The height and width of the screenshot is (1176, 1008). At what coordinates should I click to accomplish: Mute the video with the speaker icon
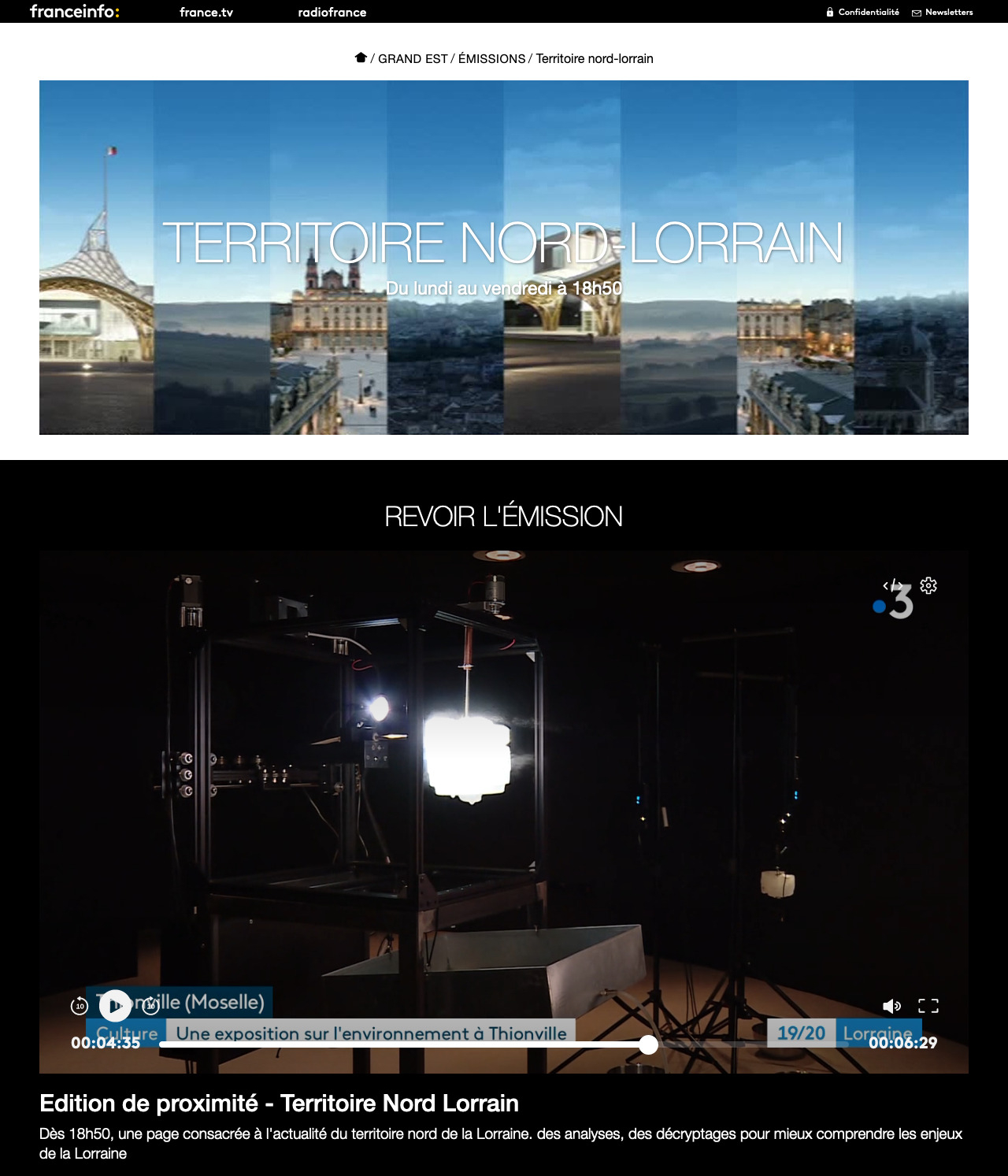[x=892, y=1006]
